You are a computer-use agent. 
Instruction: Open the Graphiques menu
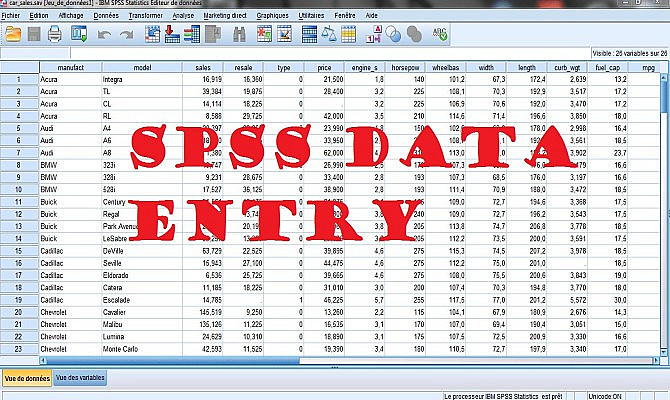(273, 15)
